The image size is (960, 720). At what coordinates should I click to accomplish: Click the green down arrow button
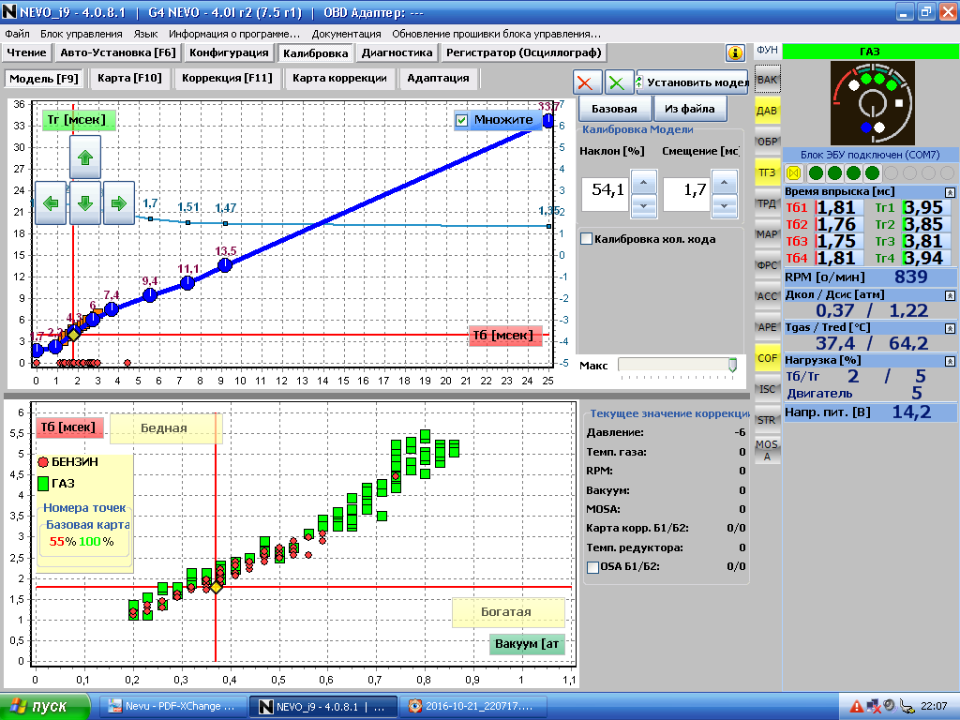point(85,203)
